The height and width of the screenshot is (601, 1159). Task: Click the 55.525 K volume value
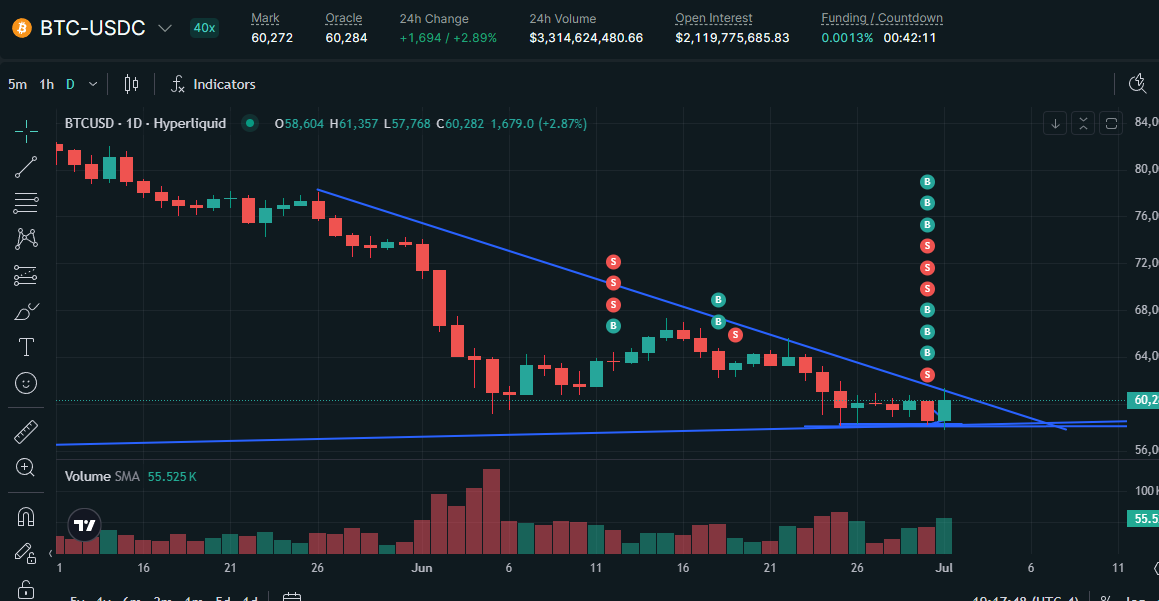[x=171, y=477]
